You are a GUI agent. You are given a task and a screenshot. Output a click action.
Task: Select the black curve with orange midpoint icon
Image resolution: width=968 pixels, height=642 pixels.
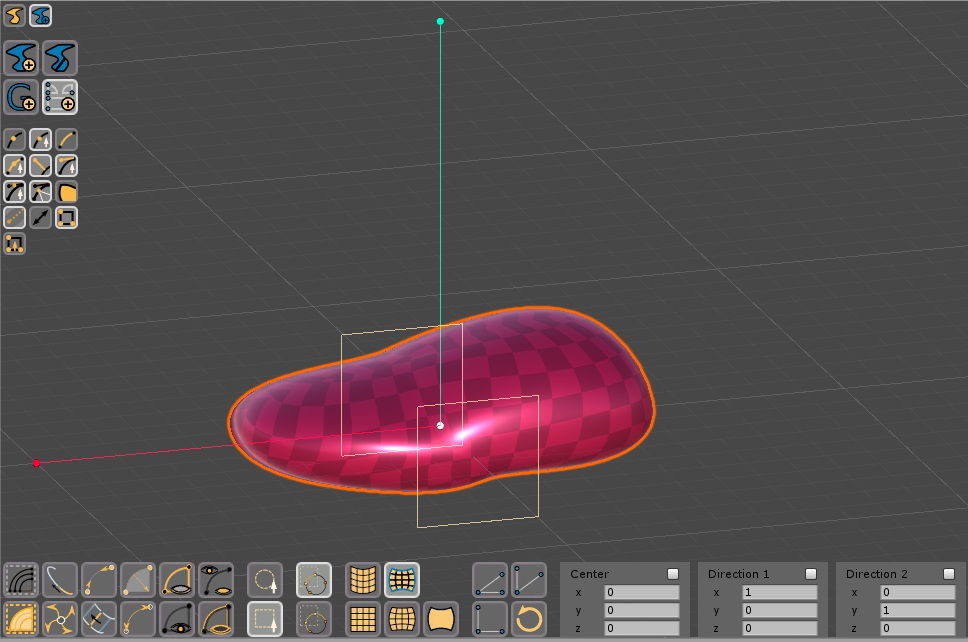[x=15, y=140]
